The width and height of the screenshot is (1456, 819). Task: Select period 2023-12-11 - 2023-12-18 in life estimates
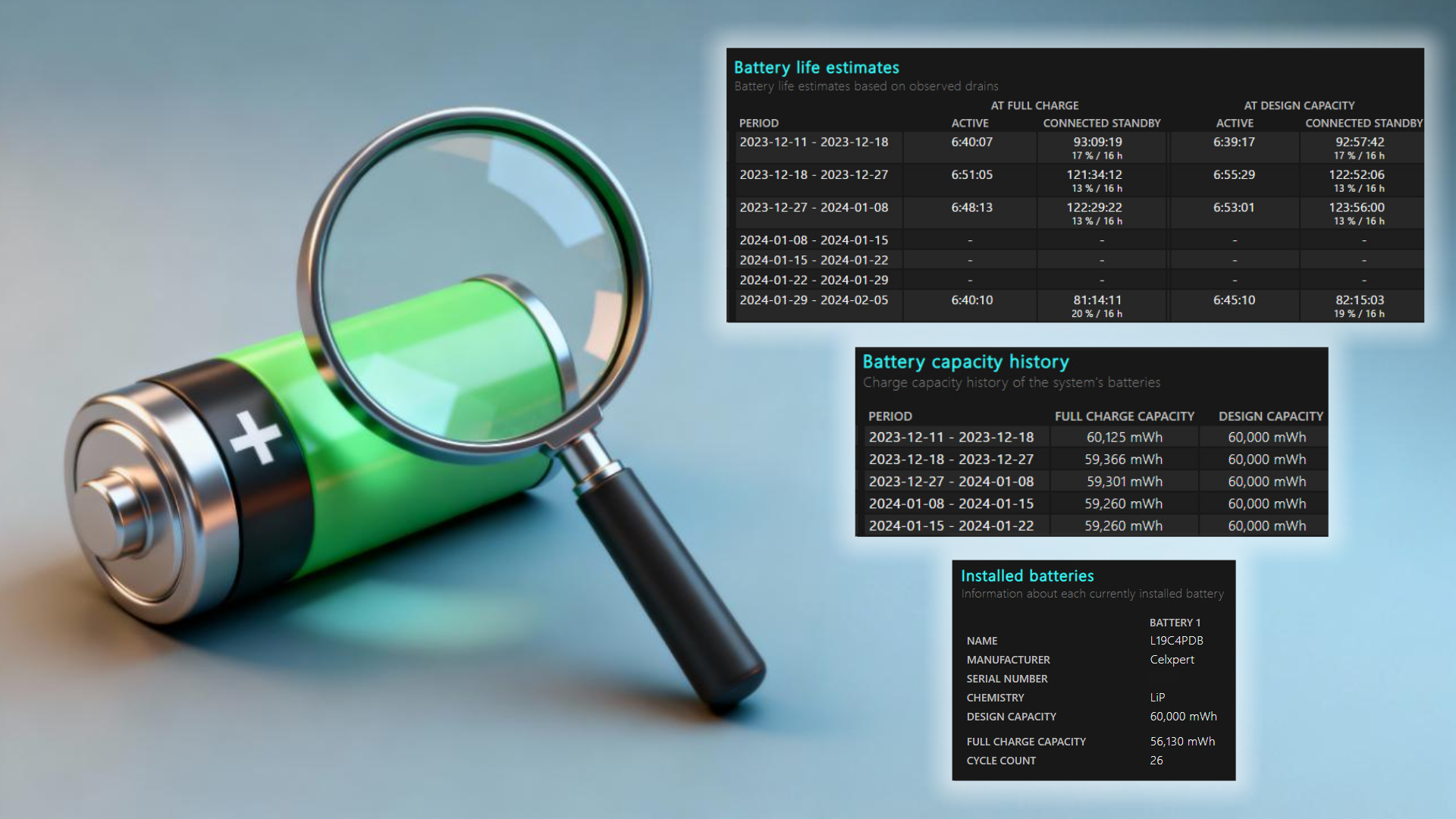(x=814, y=142)
